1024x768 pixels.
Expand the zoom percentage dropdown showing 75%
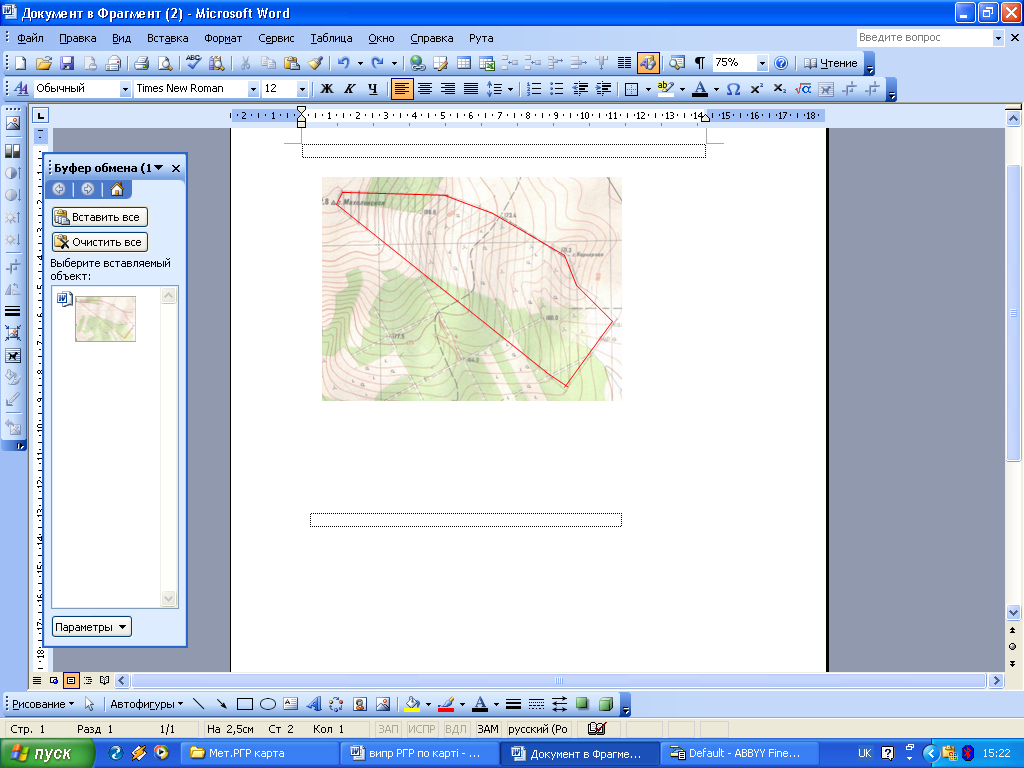coord(762,63)
